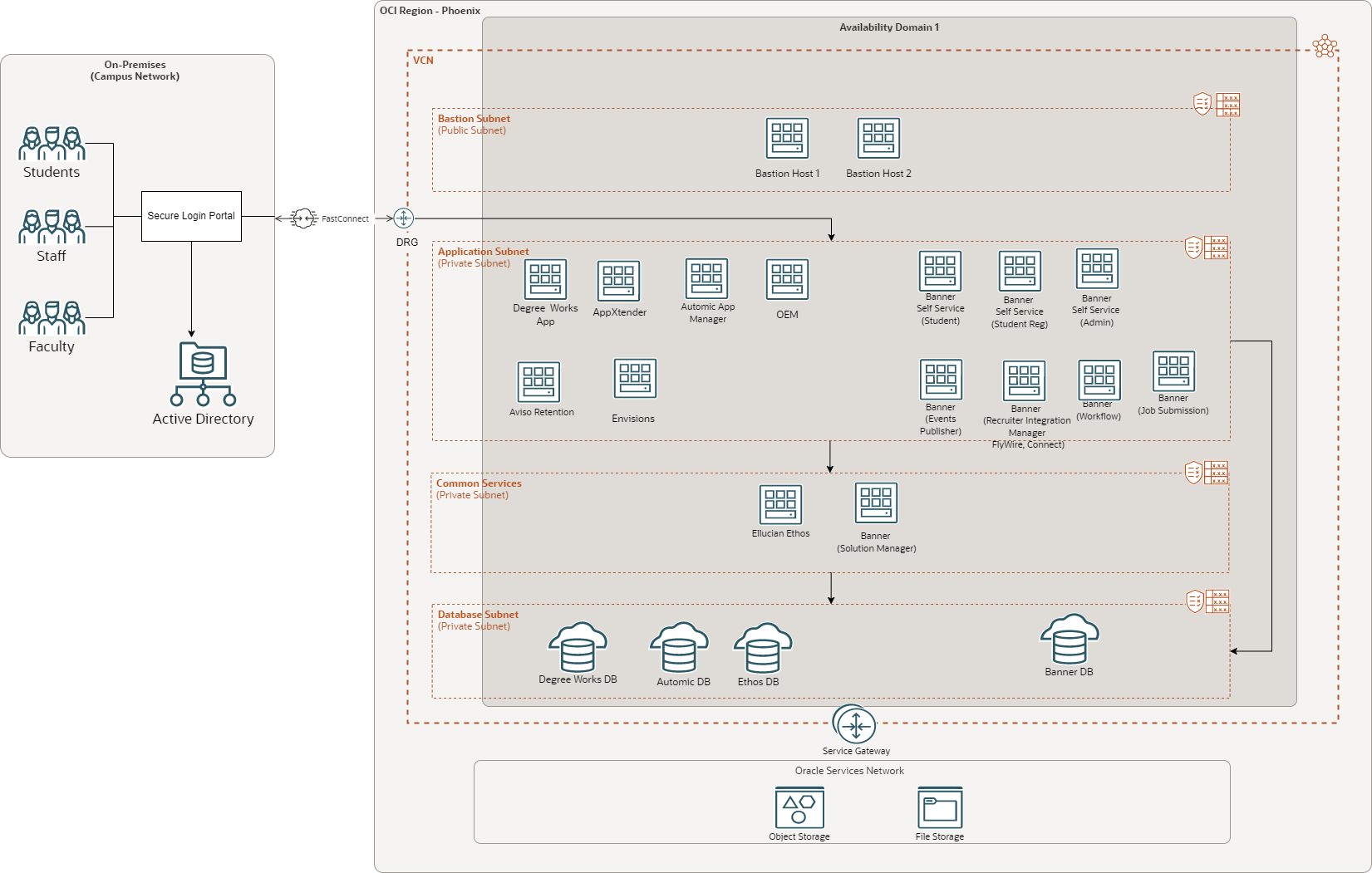Click the Database Subnet security list shield icon
The width and height of the screenshot is (1372, 873).
(x=1195, y=601)
